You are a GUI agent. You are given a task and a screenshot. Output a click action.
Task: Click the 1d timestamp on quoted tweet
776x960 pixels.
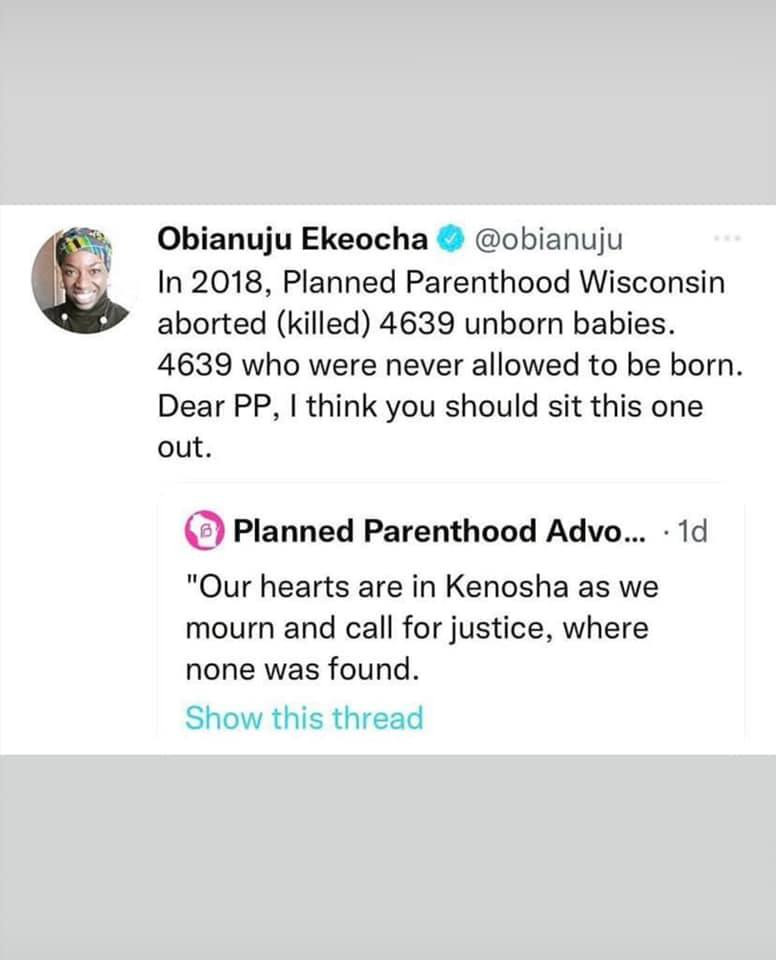coord(691,530)
